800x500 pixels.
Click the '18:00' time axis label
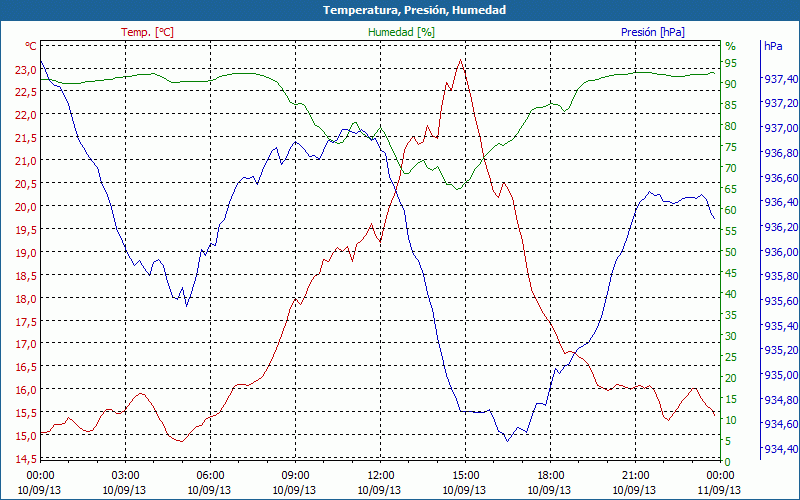click(550, 476)
